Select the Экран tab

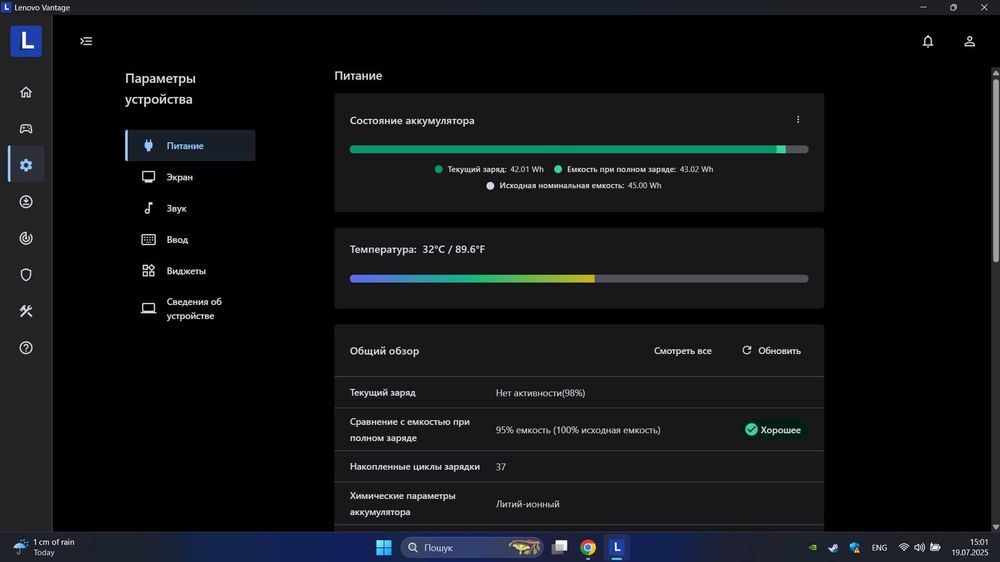[x=191, y=177]
